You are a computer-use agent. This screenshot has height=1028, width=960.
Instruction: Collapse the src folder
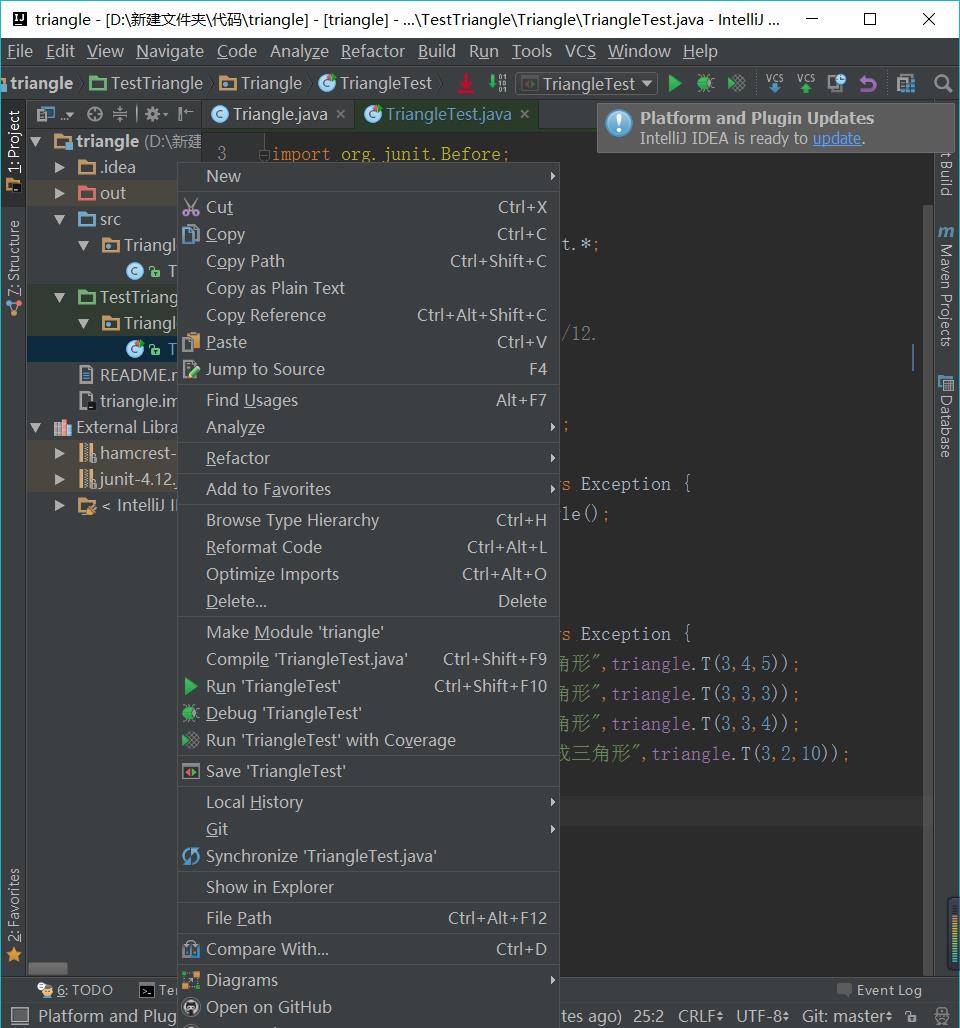pyautogui.click(x=60, y=219)
